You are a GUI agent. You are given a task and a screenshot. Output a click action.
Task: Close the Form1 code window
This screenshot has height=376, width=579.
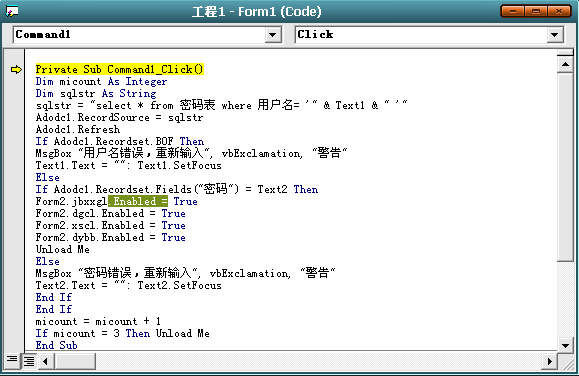559,11
